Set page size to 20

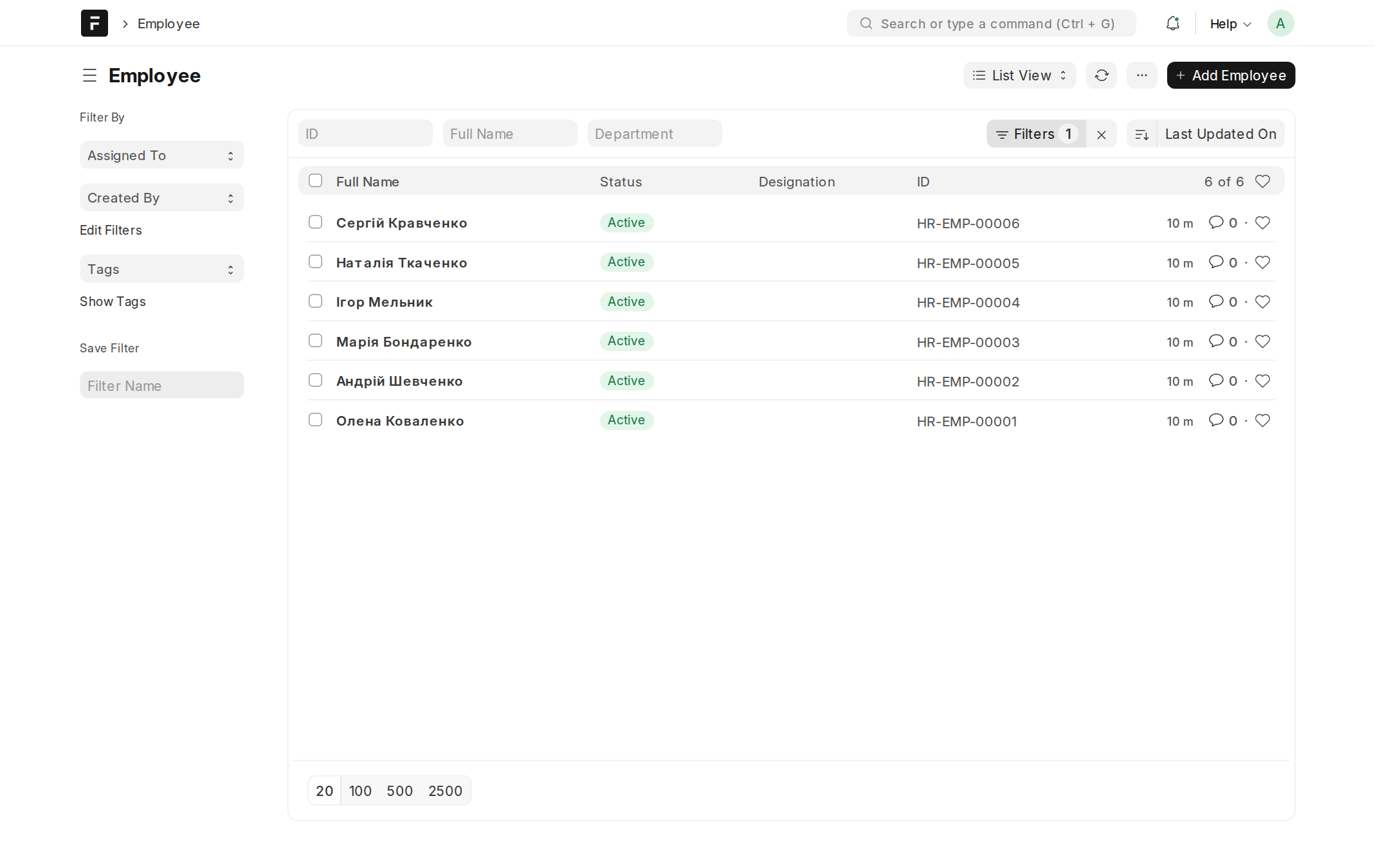(x=324, y=790)
